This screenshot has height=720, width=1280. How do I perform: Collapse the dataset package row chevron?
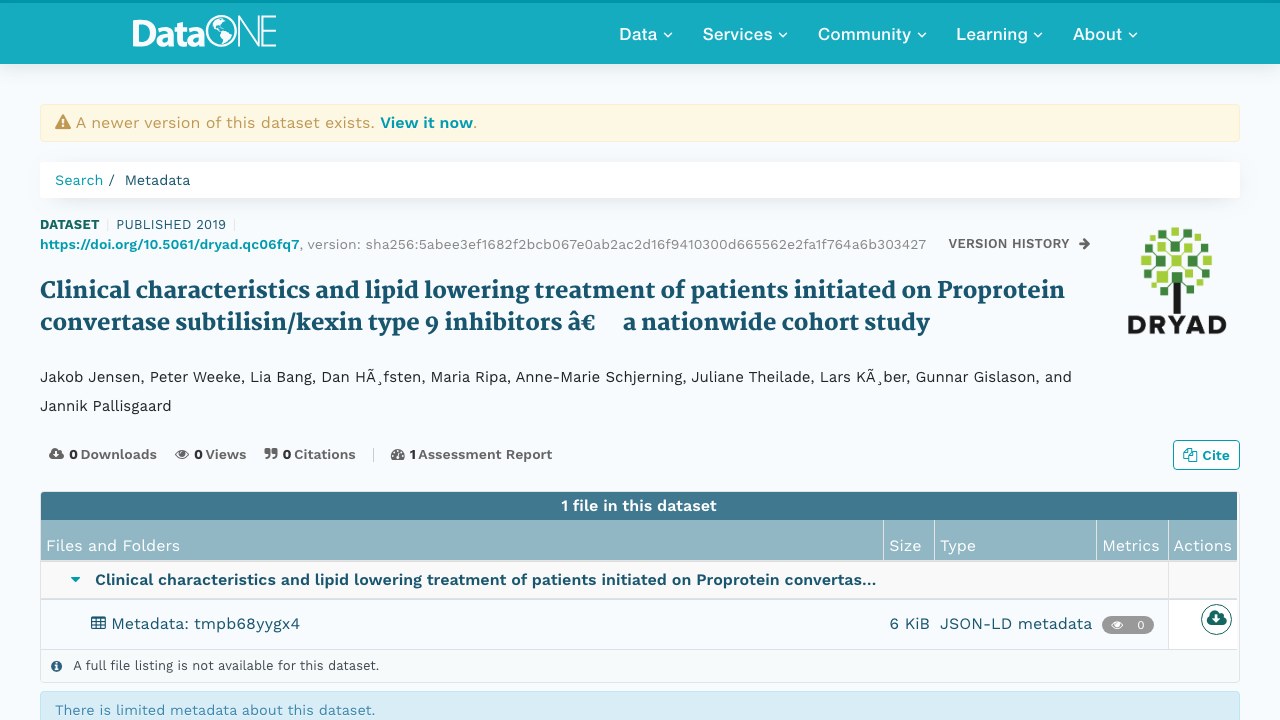pos(75,579)
